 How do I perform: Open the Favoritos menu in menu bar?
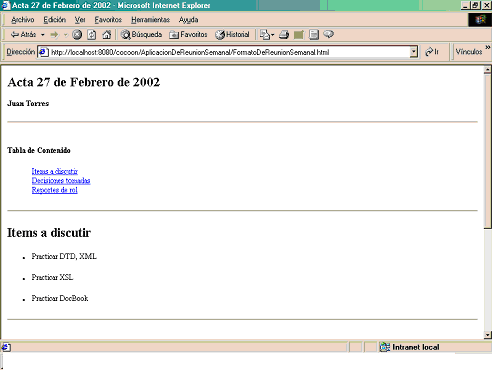108,20
